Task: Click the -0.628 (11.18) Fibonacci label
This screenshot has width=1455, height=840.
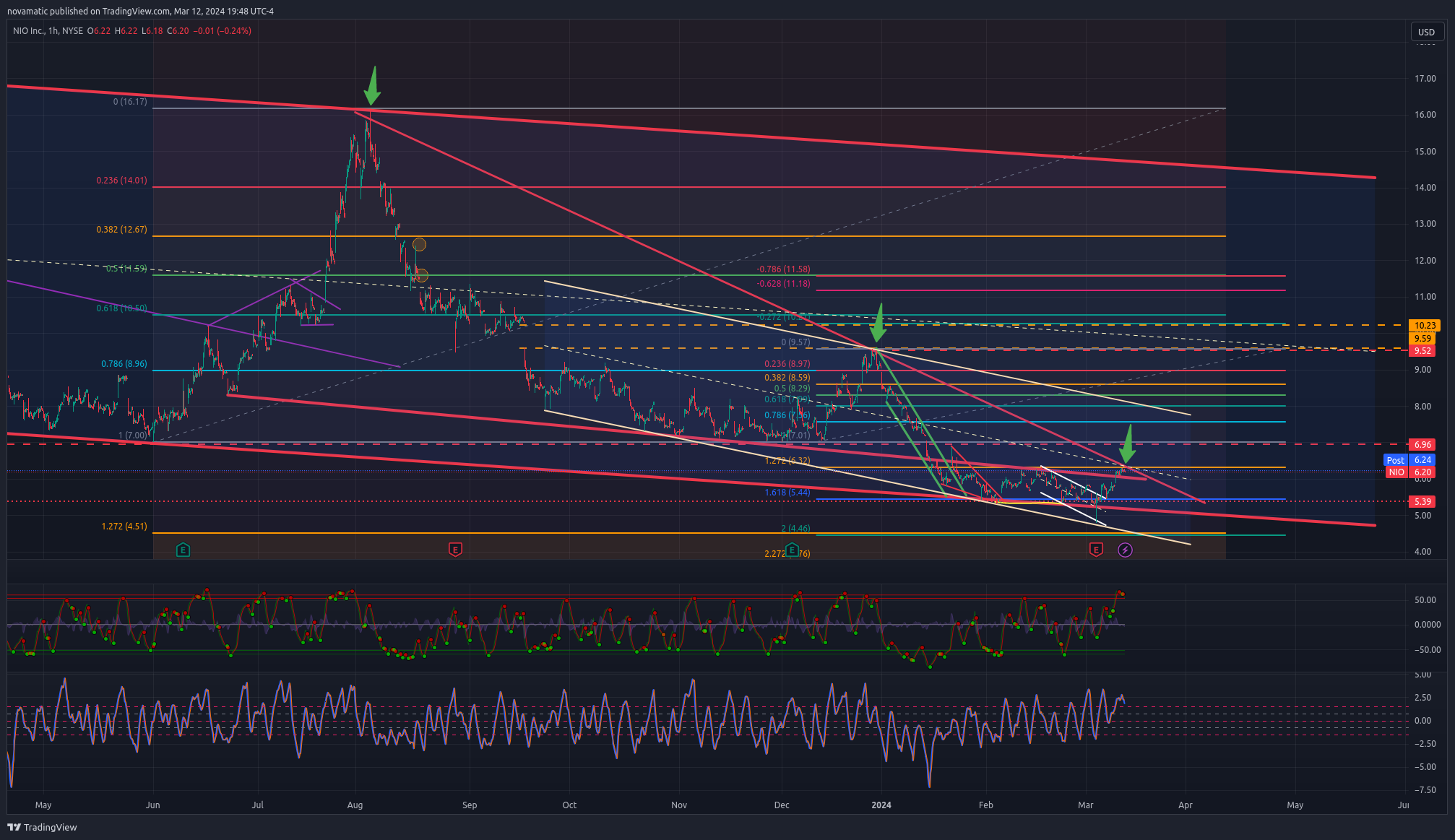Action: (783, 284)
